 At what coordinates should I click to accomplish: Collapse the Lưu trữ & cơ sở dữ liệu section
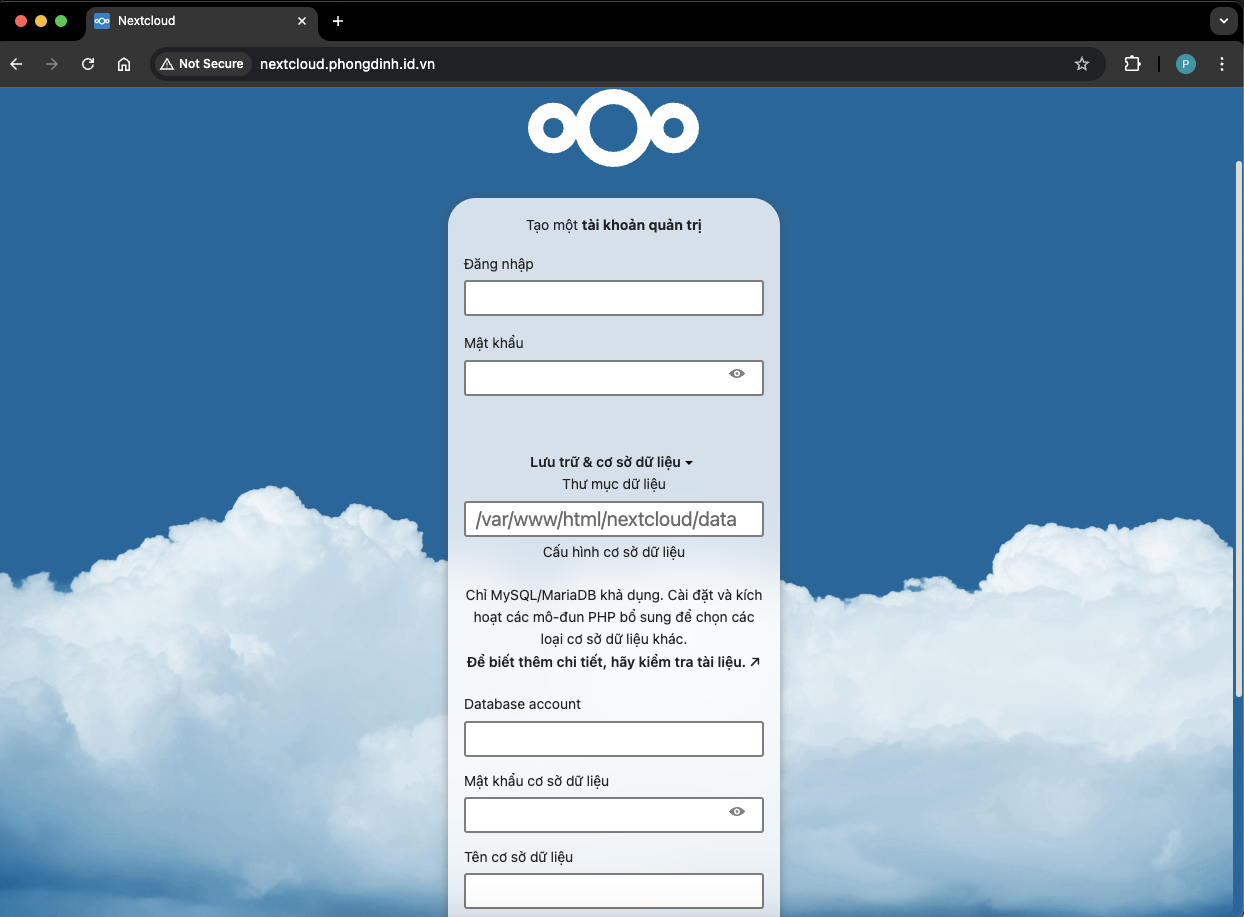pos(612,462)
